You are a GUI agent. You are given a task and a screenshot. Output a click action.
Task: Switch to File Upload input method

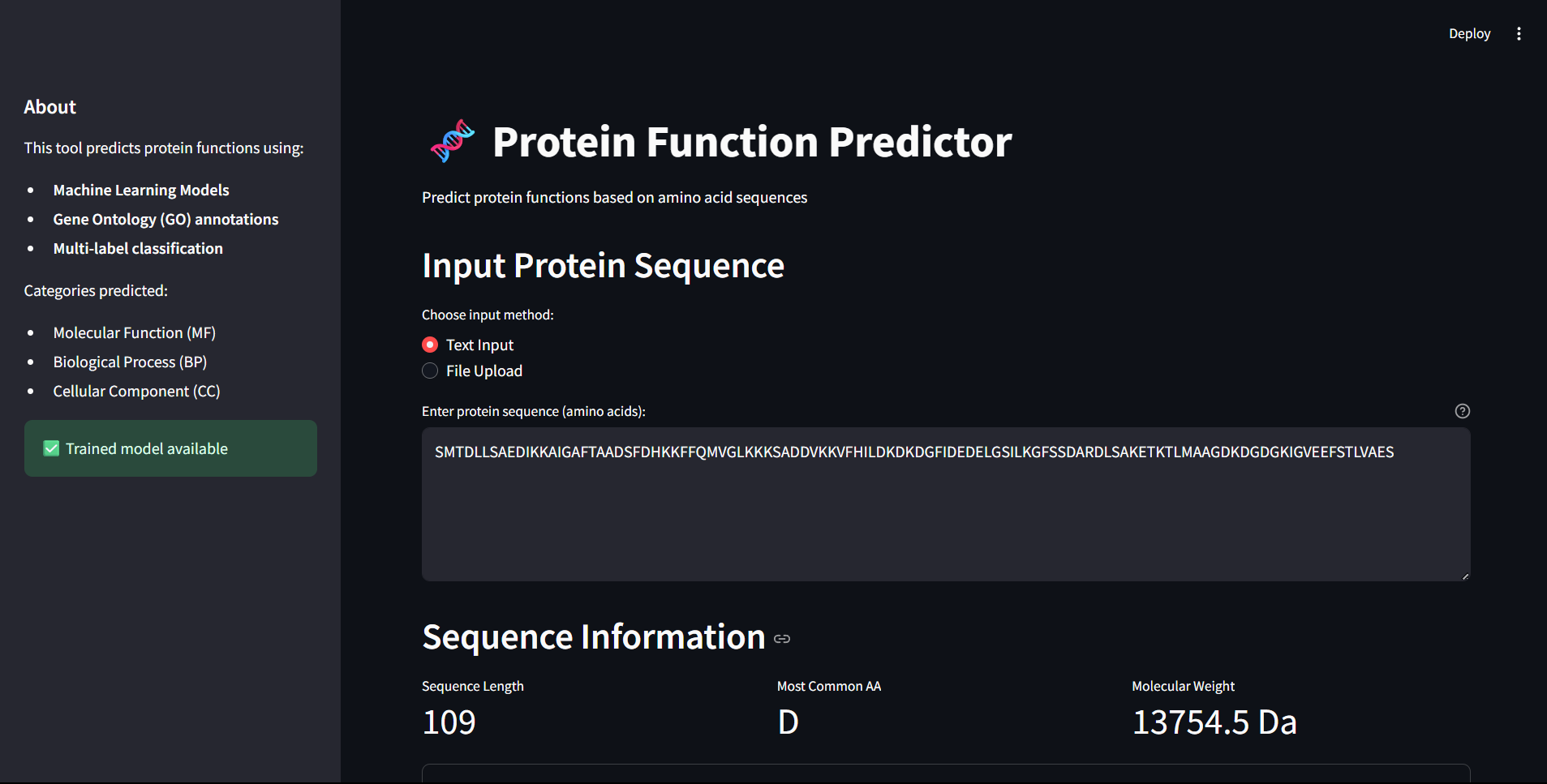(429, 371)
